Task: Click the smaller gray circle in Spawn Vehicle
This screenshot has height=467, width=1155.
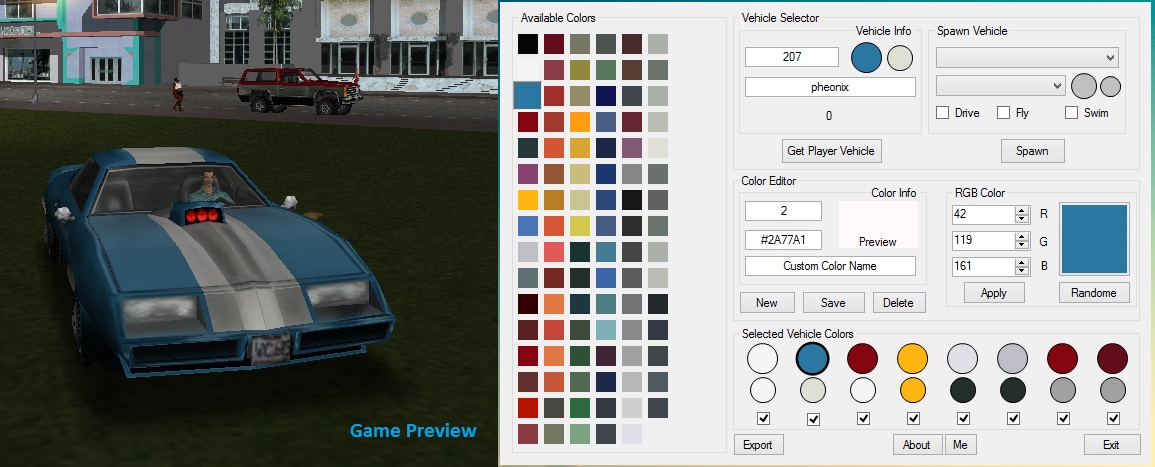Action: click(x=1111, y=87)
